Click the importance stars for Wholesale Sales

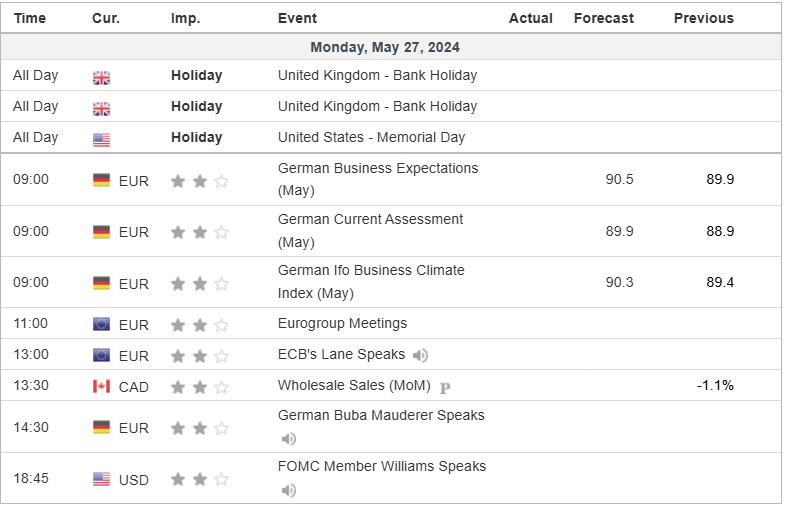[199, 386]
